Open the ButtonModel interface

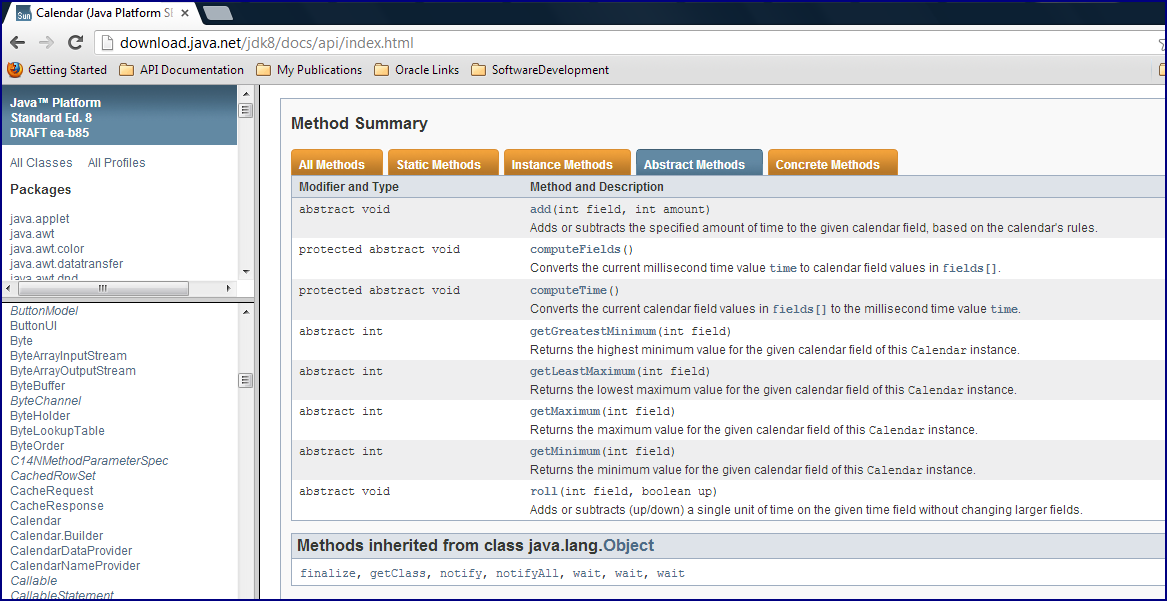click(x=44, y=311)
